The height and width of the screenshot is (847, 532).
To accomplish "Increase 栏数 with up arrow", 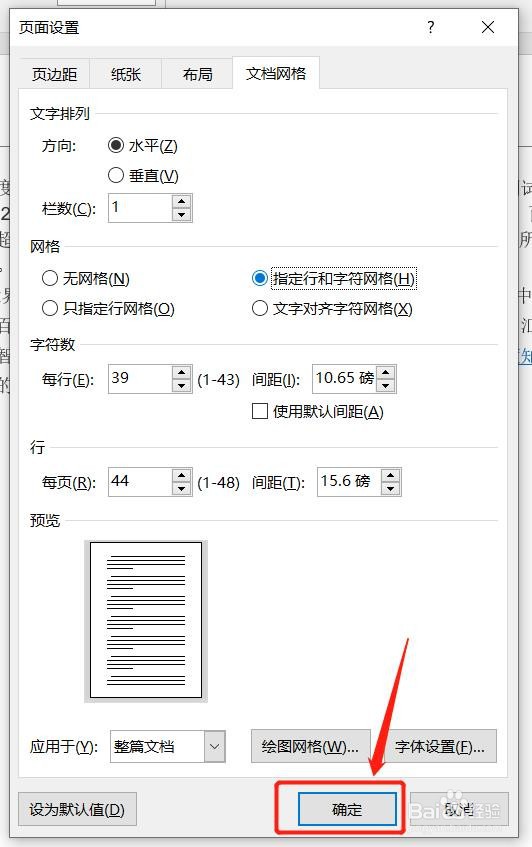I will pyautogui.click(x=181, y=201).
